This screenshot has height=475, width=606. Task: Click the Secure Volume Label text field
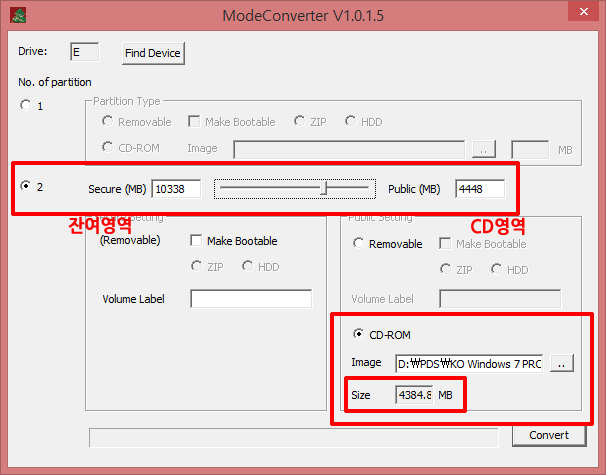(250, 298)
